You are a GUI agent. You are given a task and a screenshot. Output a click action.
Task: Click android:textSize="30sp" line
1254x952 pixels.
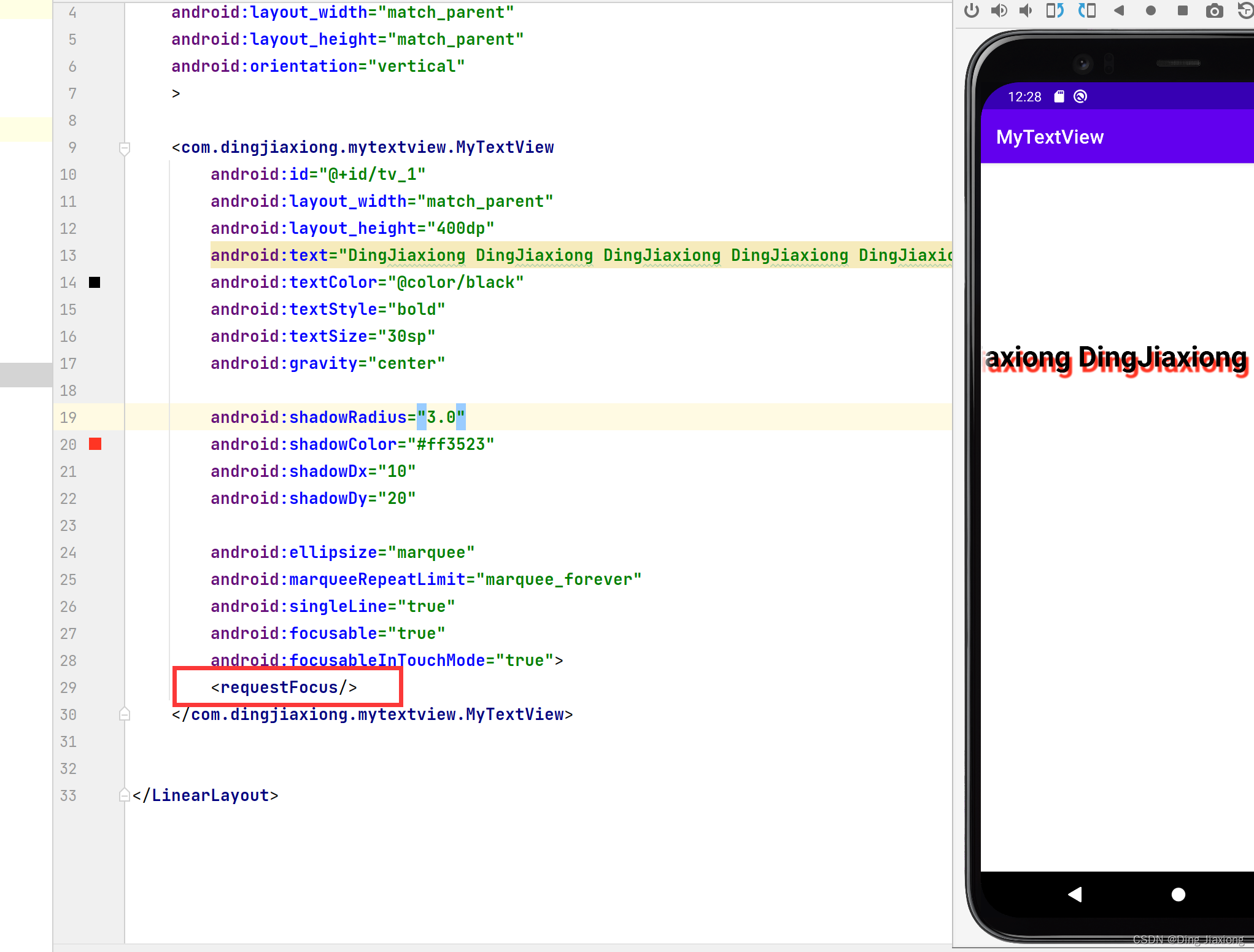click(323, 336)
